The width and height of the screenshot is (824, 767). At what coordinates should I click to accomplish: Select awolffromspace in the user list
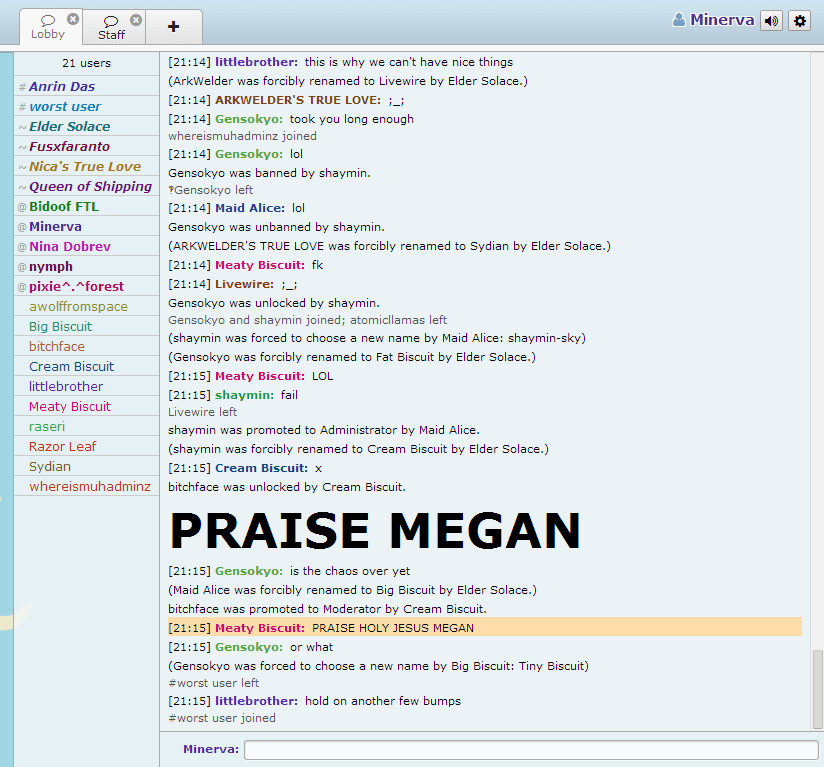click(87, 306)
